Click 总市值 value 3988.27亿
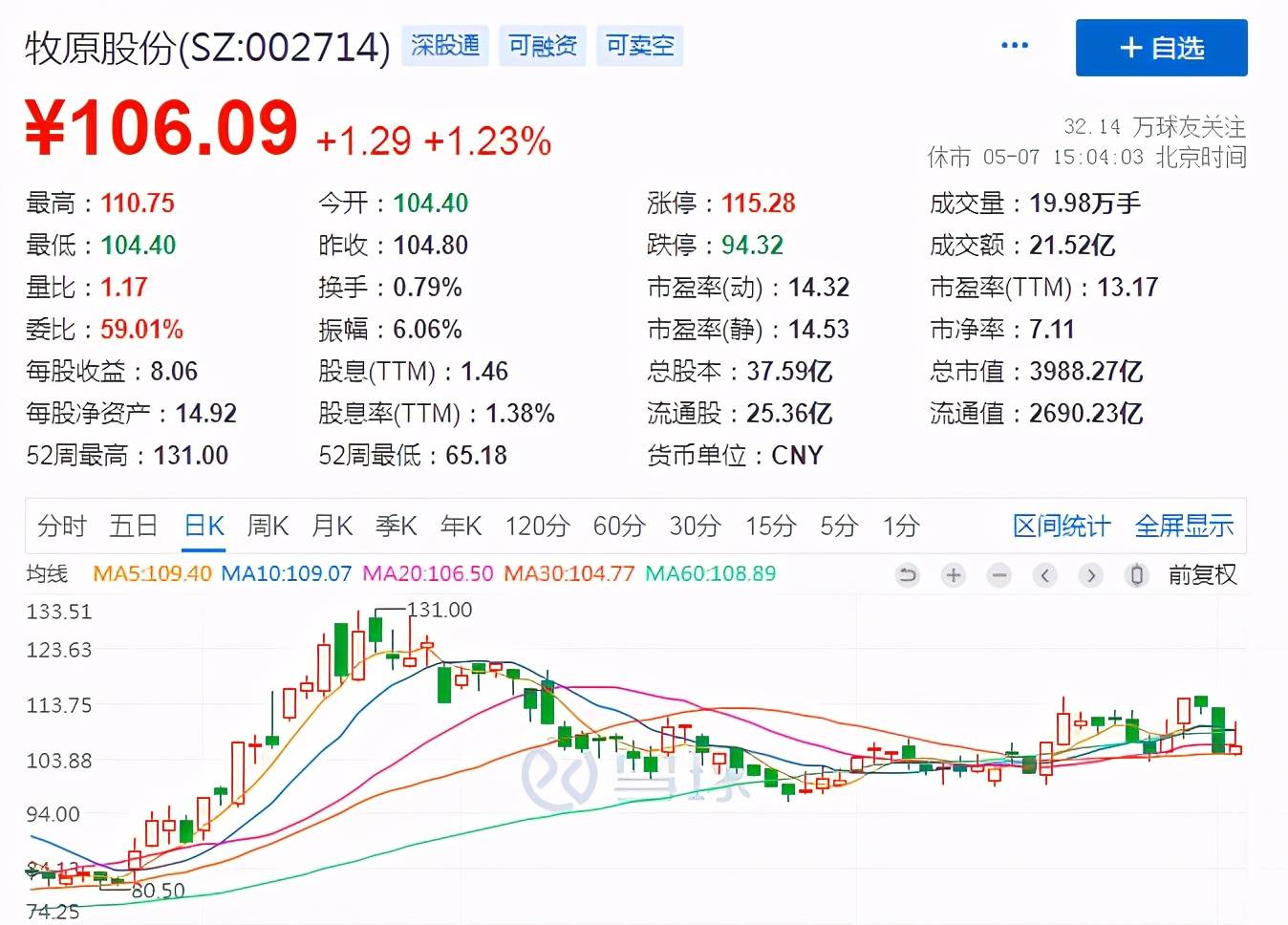Viewport: 1288px width, 925px height. [x=1085, y=371]
